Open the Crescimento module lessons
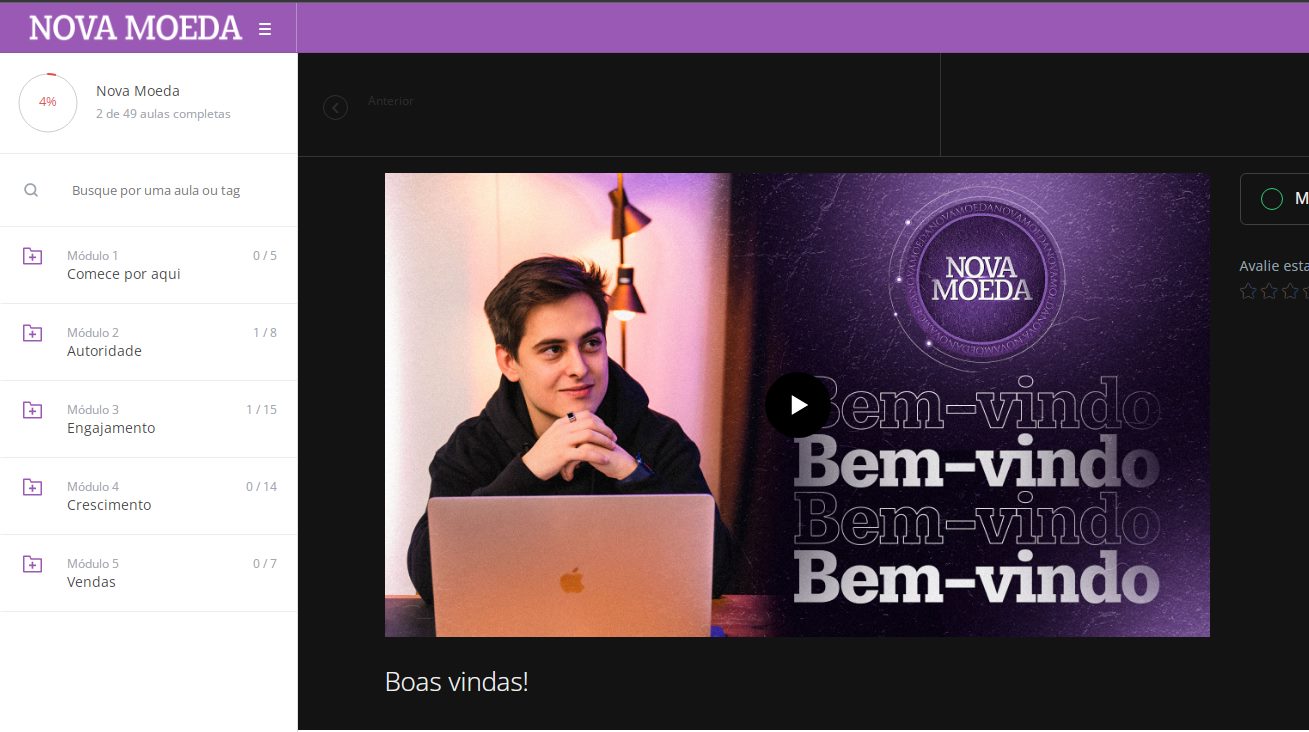Viewport: 1309px width, 732px height. point(149,496)
